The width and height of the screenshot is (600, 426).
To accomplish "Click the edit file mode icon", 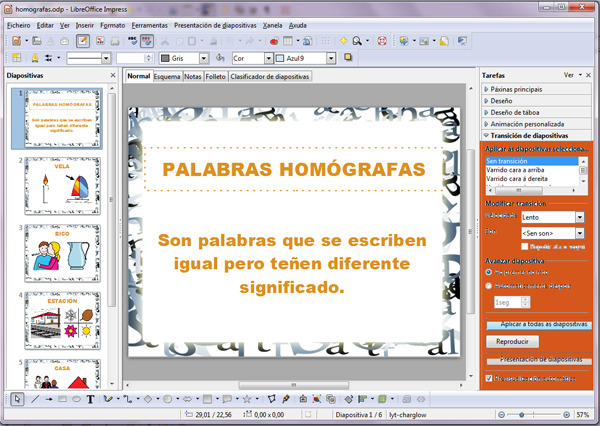I will 84,41.
